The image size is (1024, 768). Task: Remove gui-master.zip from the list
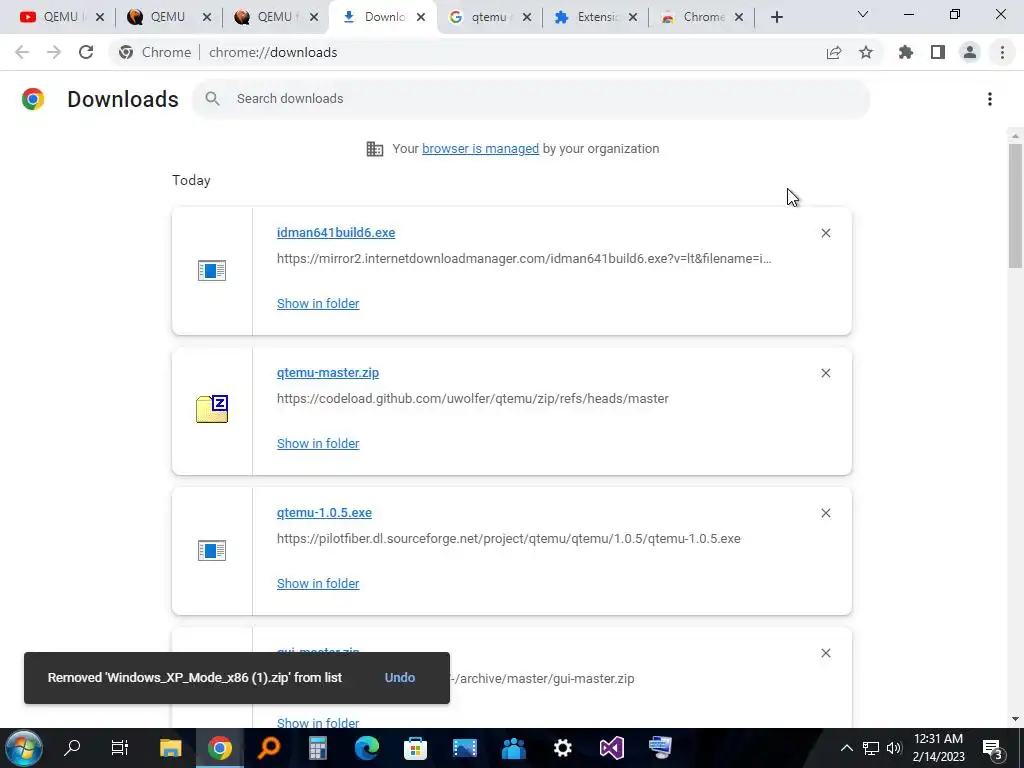click(x=825, y=653)
